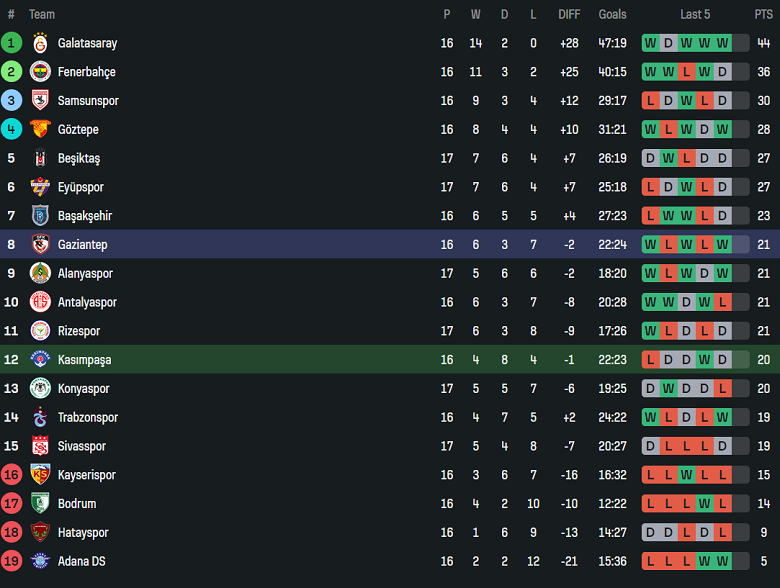Click the Galatasaray club crest icon
Image resolution: width=780 pixels, height=588 pixels.
[x=40, y=43]
